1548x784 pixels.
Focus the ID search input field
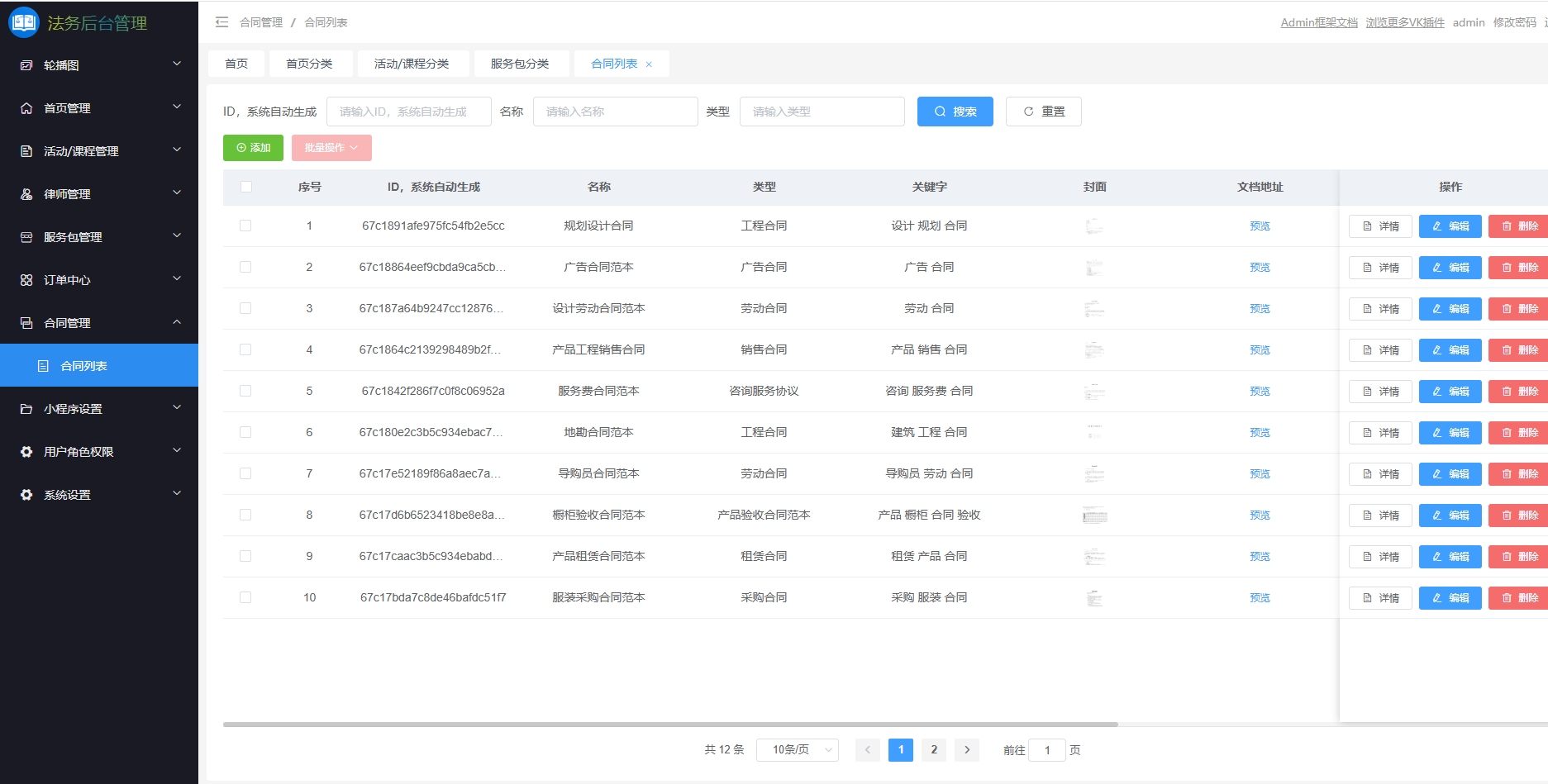coord(409,112)
